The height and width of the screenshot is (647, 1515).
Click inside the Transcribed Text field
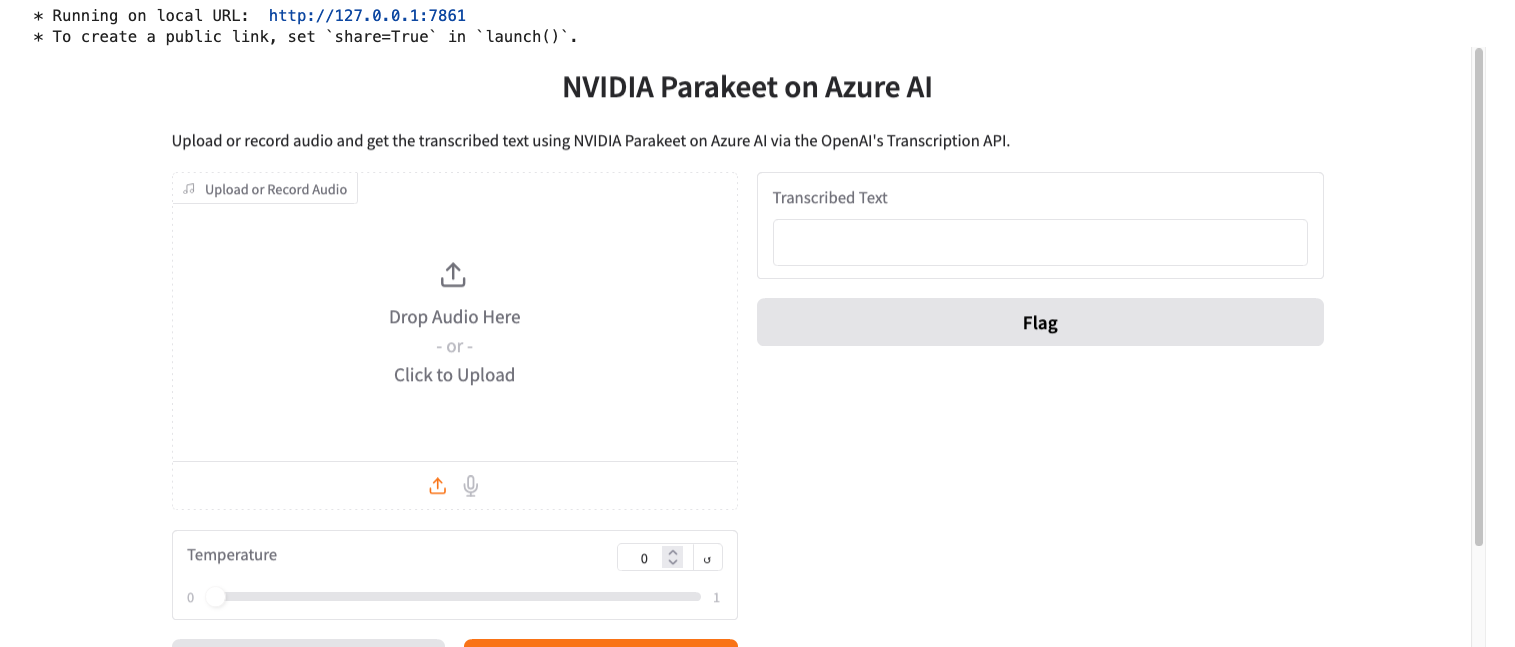pyautogui.click(x=1040, y=242)
